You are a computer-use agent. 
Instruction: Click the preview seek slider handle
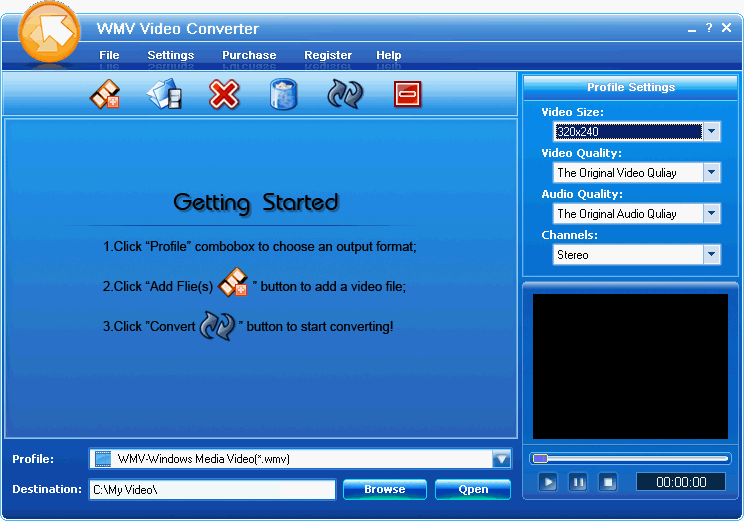pos(540,458)
